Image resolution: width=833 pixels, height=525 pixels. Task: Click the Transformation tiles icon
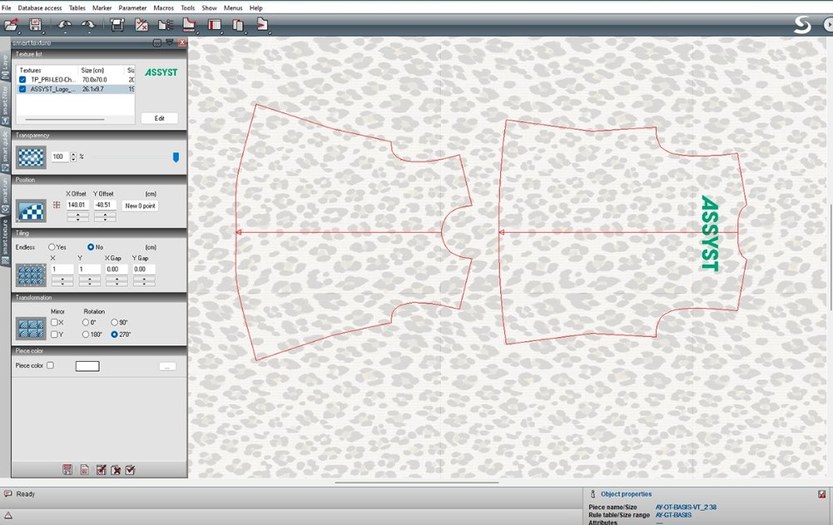(31, 328)
